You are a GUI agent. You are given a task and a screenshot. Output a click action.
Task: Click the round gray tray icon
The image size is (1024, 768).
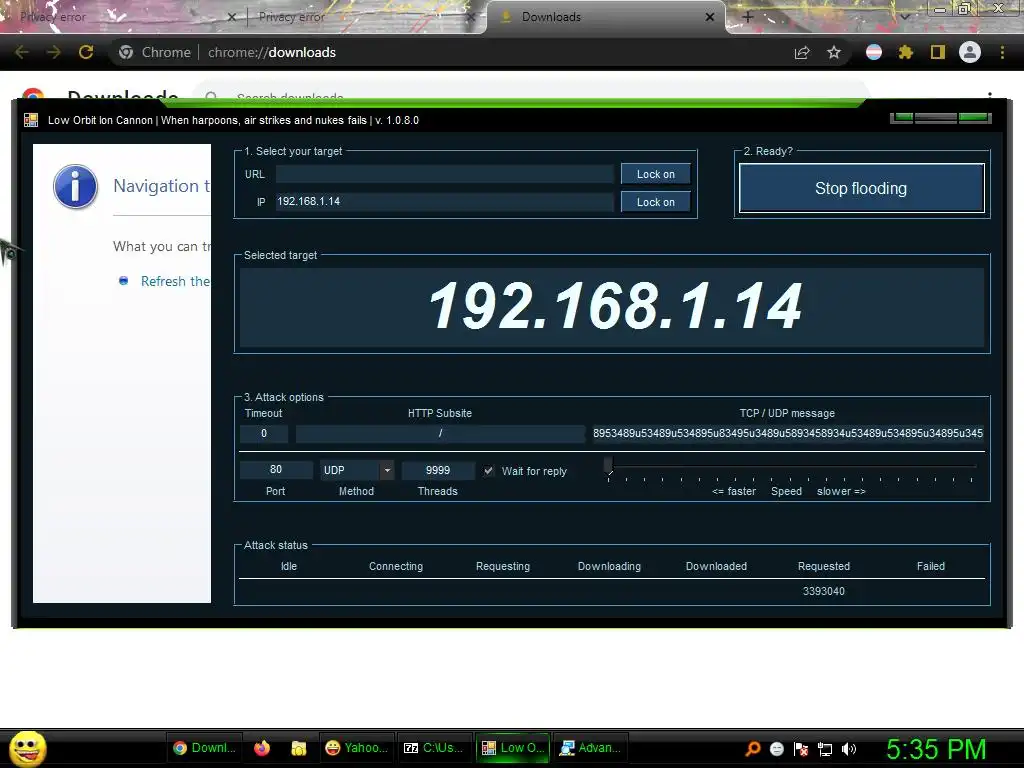(776, 749)
